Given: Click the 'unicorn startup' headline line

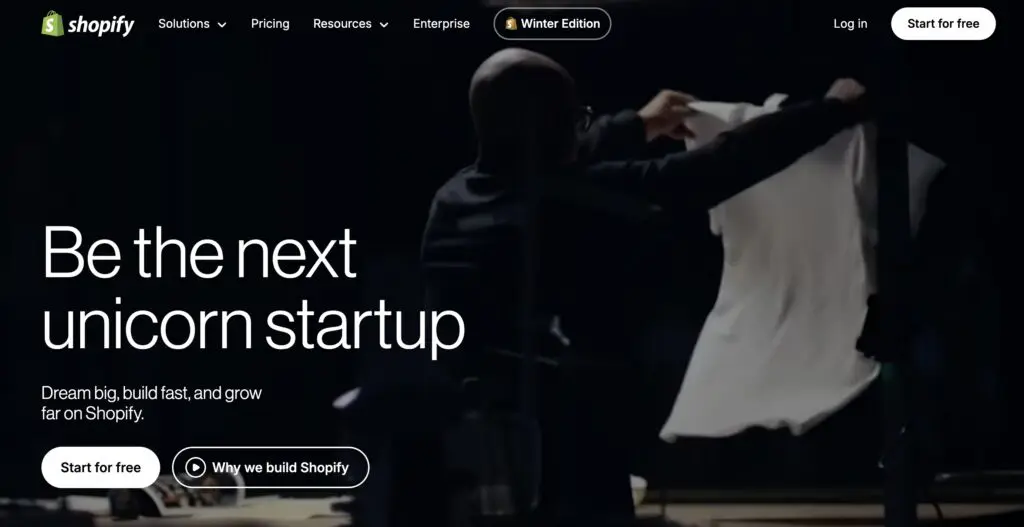Looking at the screenshot, I should click(x=253, y=326).
